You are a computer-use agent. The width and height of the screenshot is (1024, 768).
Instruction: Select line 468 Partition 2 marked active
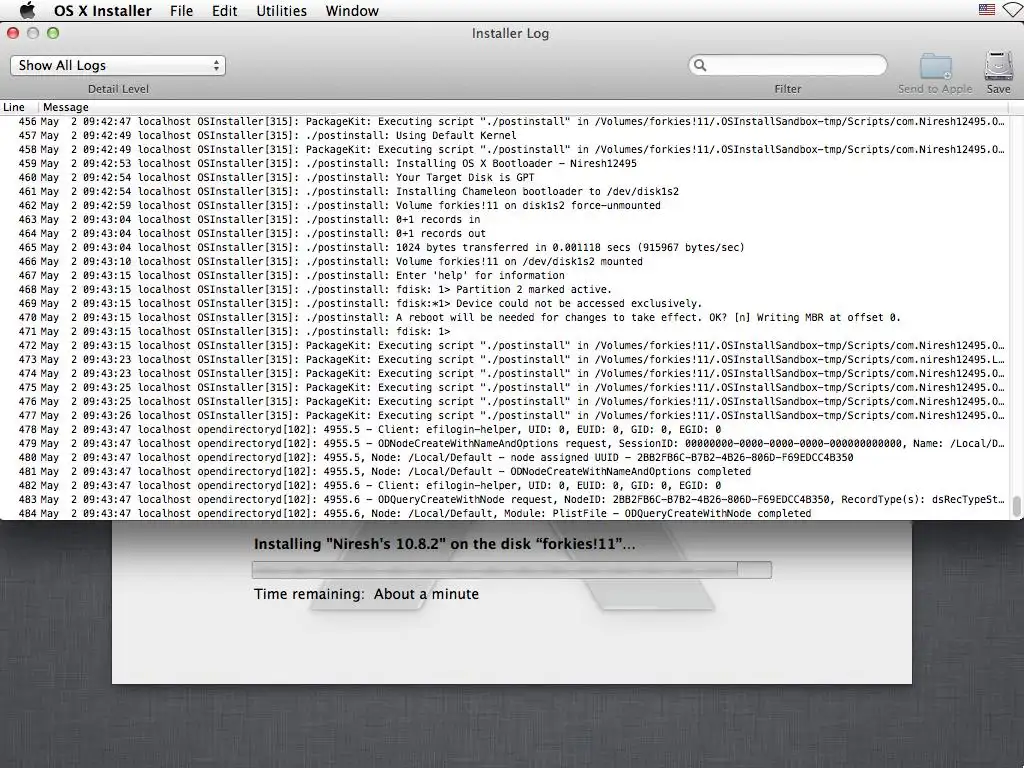506,289
